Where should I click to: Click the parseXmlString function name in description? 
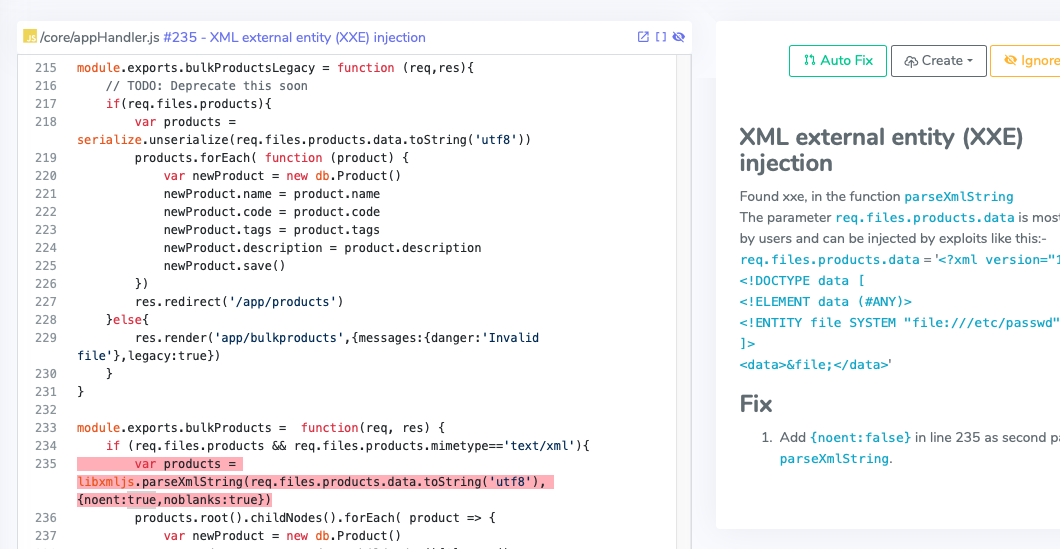959,197
